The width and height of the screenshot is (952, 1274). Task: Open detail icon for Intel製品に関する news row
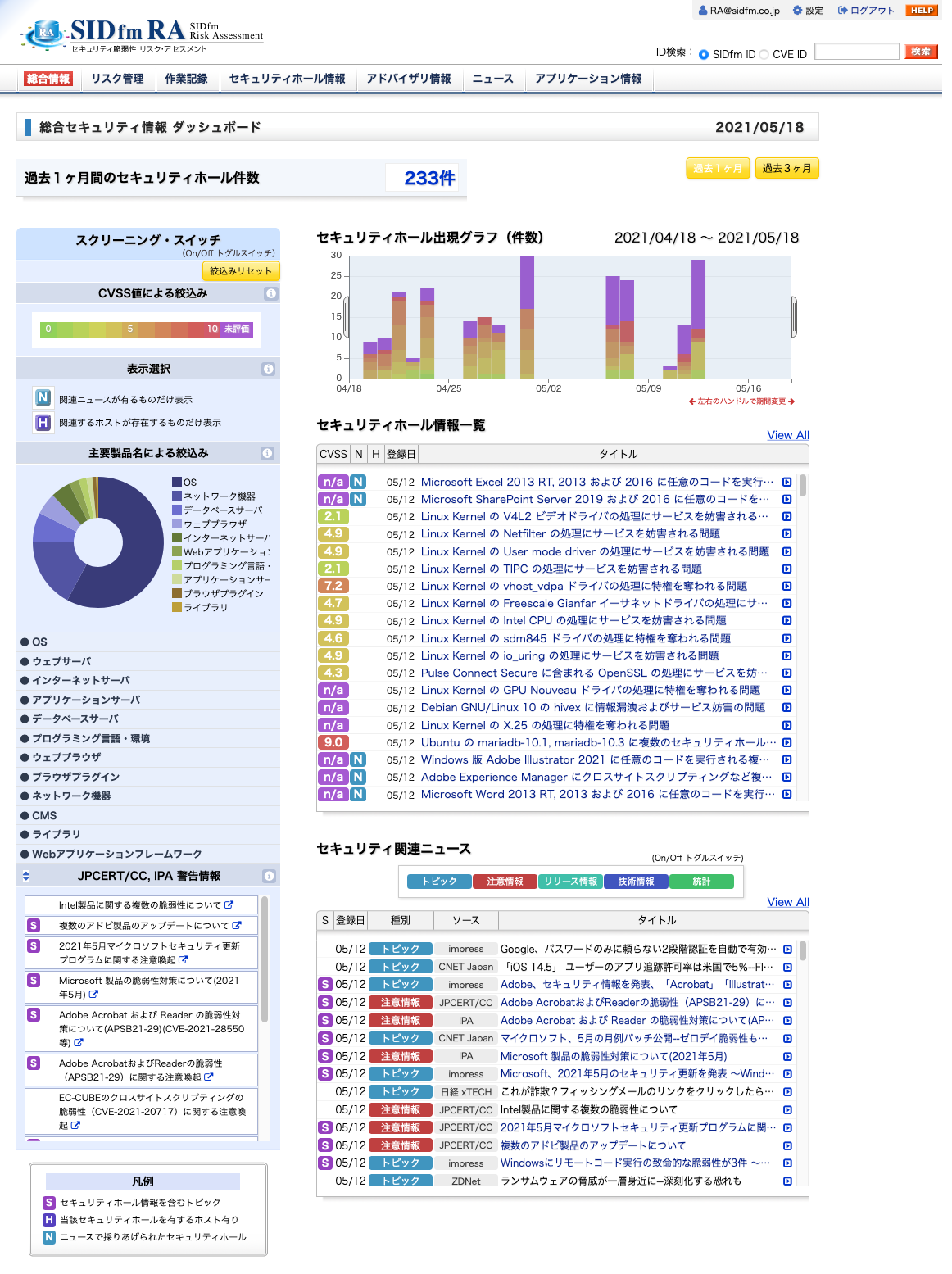pos(787,1109)
